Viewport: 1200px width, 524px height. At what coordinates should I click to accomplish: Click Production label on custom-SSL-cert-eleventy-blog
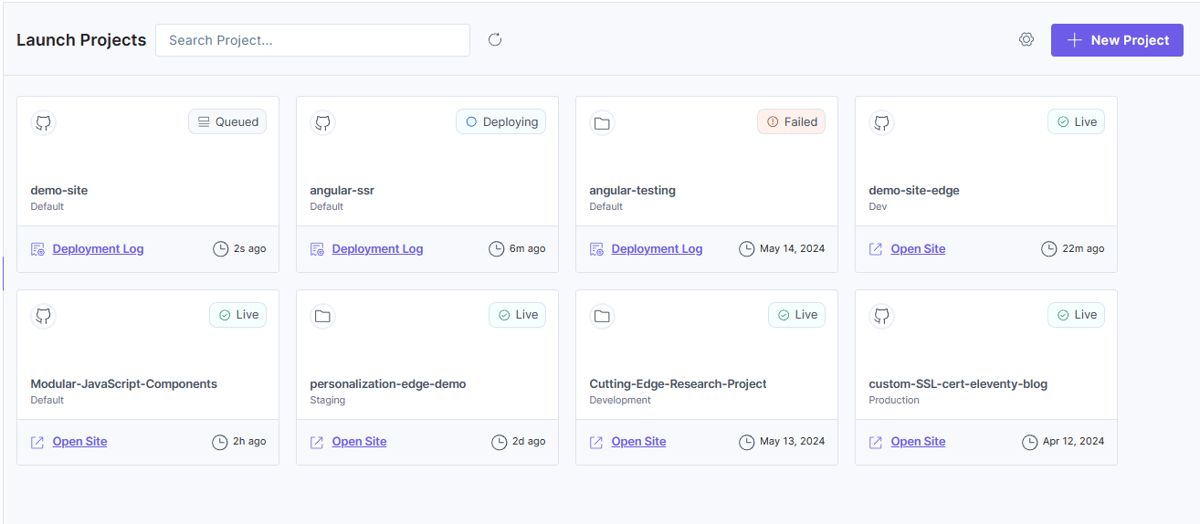click(x=894, y=400)
